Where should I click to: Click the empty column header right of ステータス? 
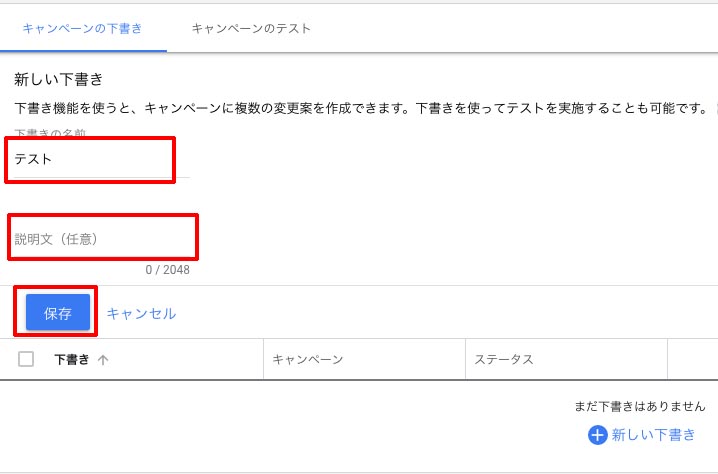693,360
